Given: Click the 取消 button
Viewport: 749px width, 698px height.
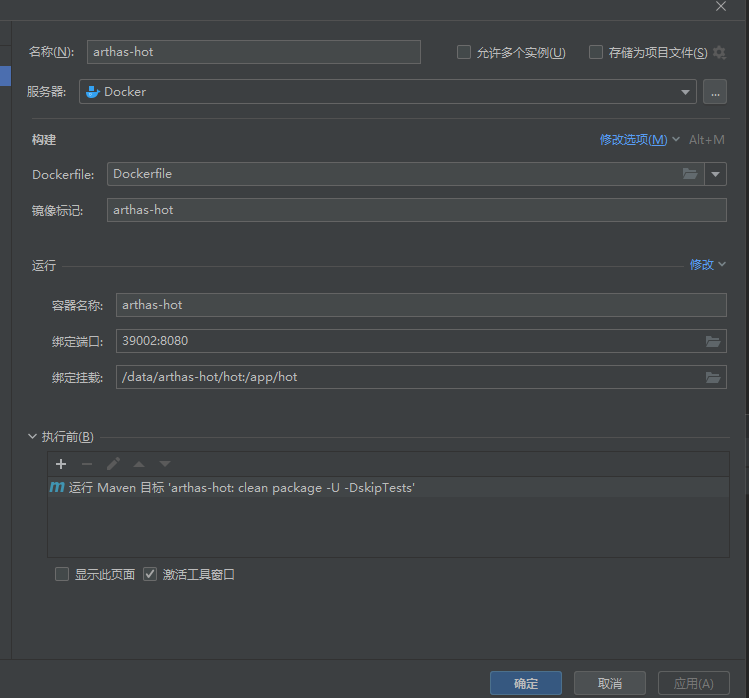Looking at the screenshot, I should (x=610, y=683).
